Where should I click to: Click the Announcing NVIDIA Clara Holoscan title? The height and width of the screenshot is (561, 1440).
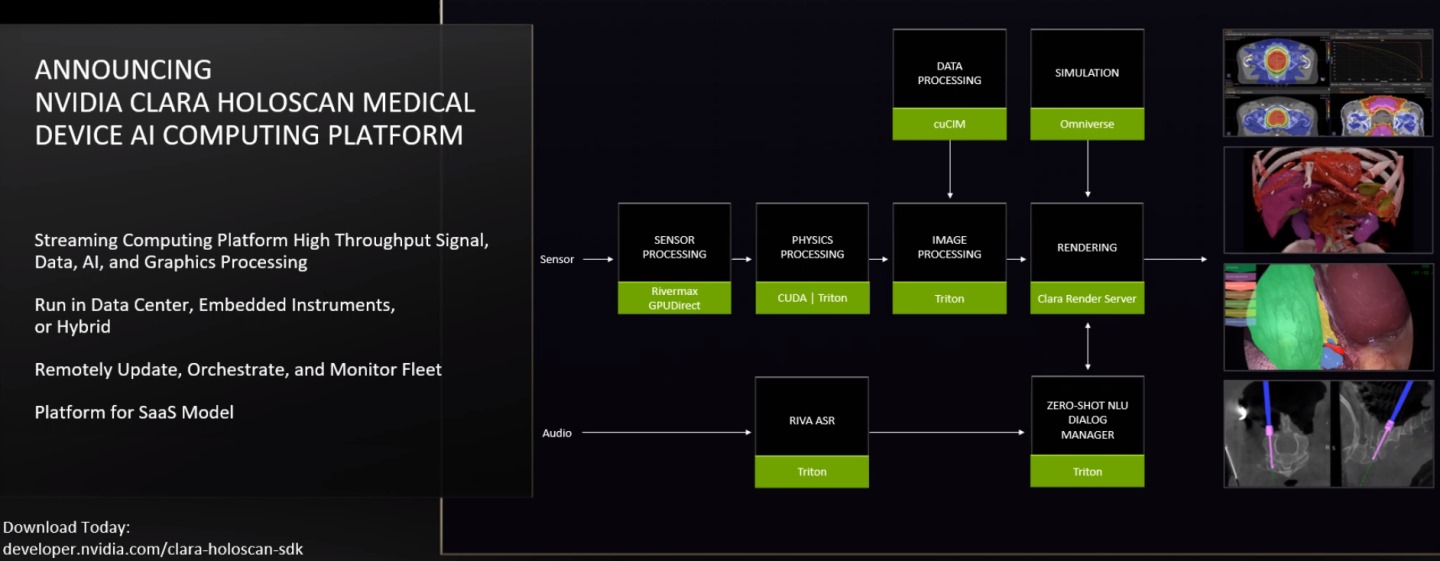[255, 102]
